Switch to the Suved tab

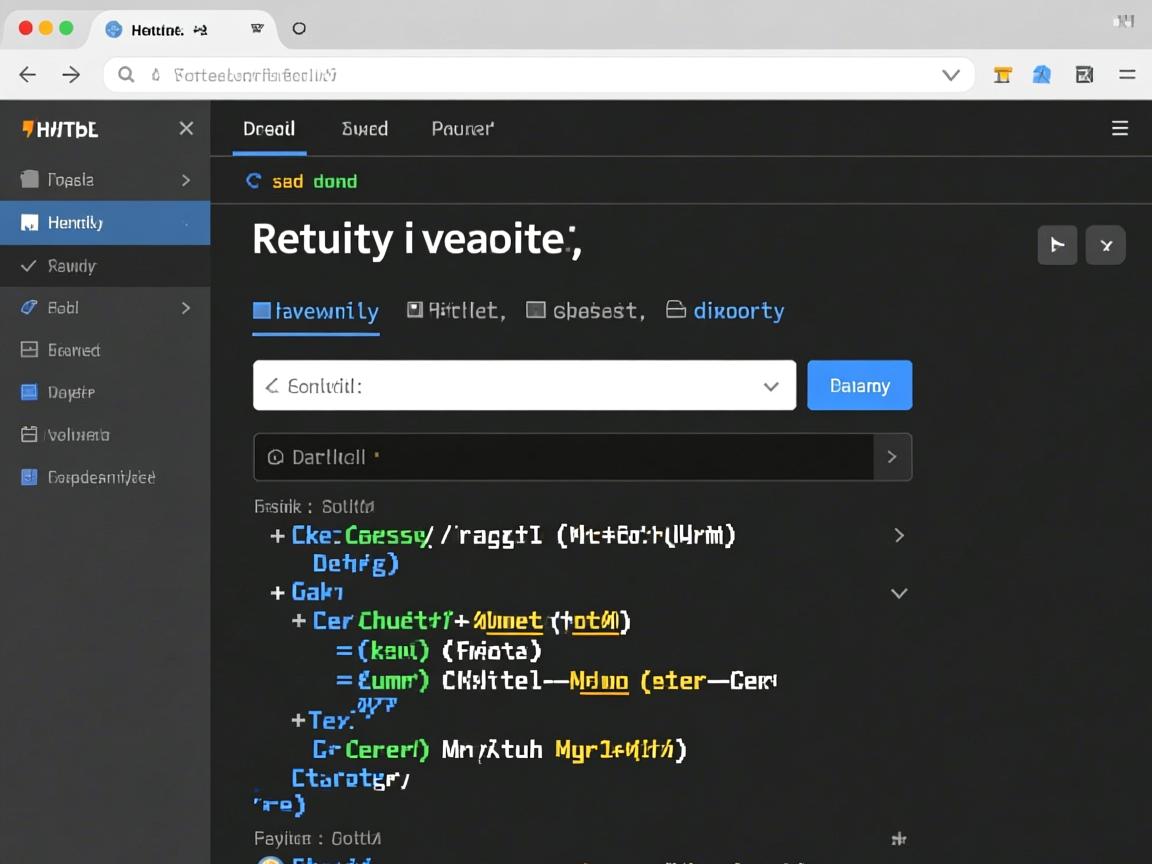[364, 129]
